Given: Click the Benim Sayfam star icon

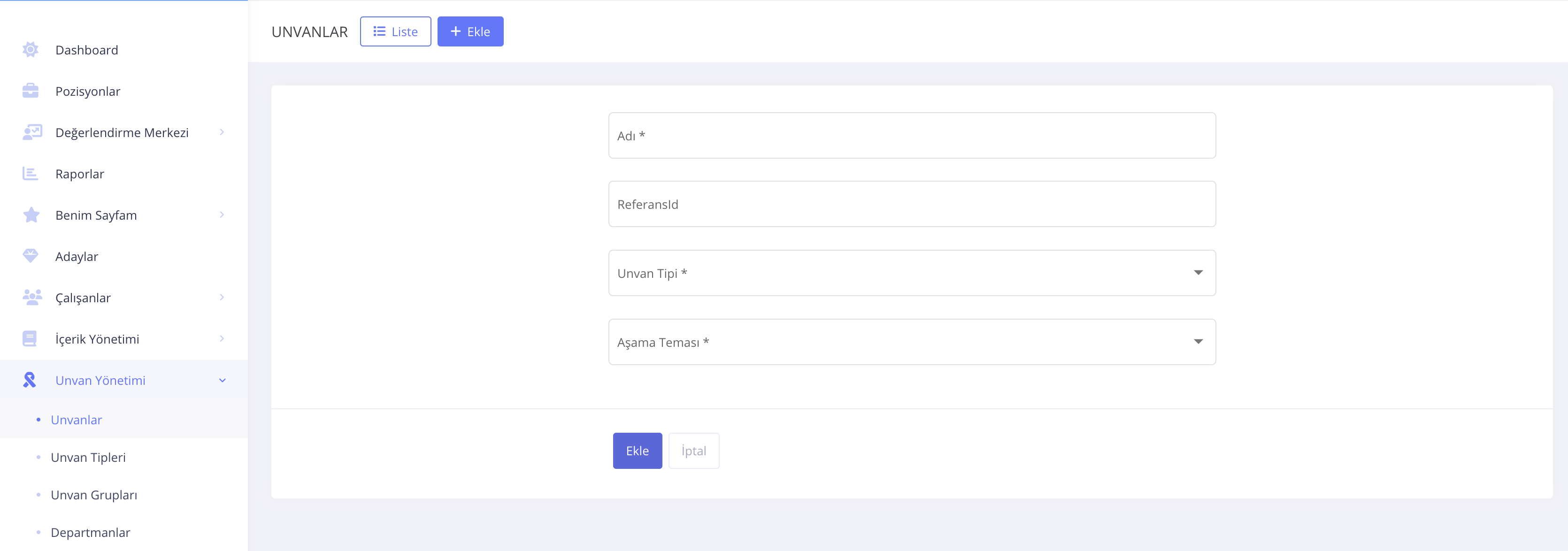Looking at the screenshot, I should coord(31,215).
